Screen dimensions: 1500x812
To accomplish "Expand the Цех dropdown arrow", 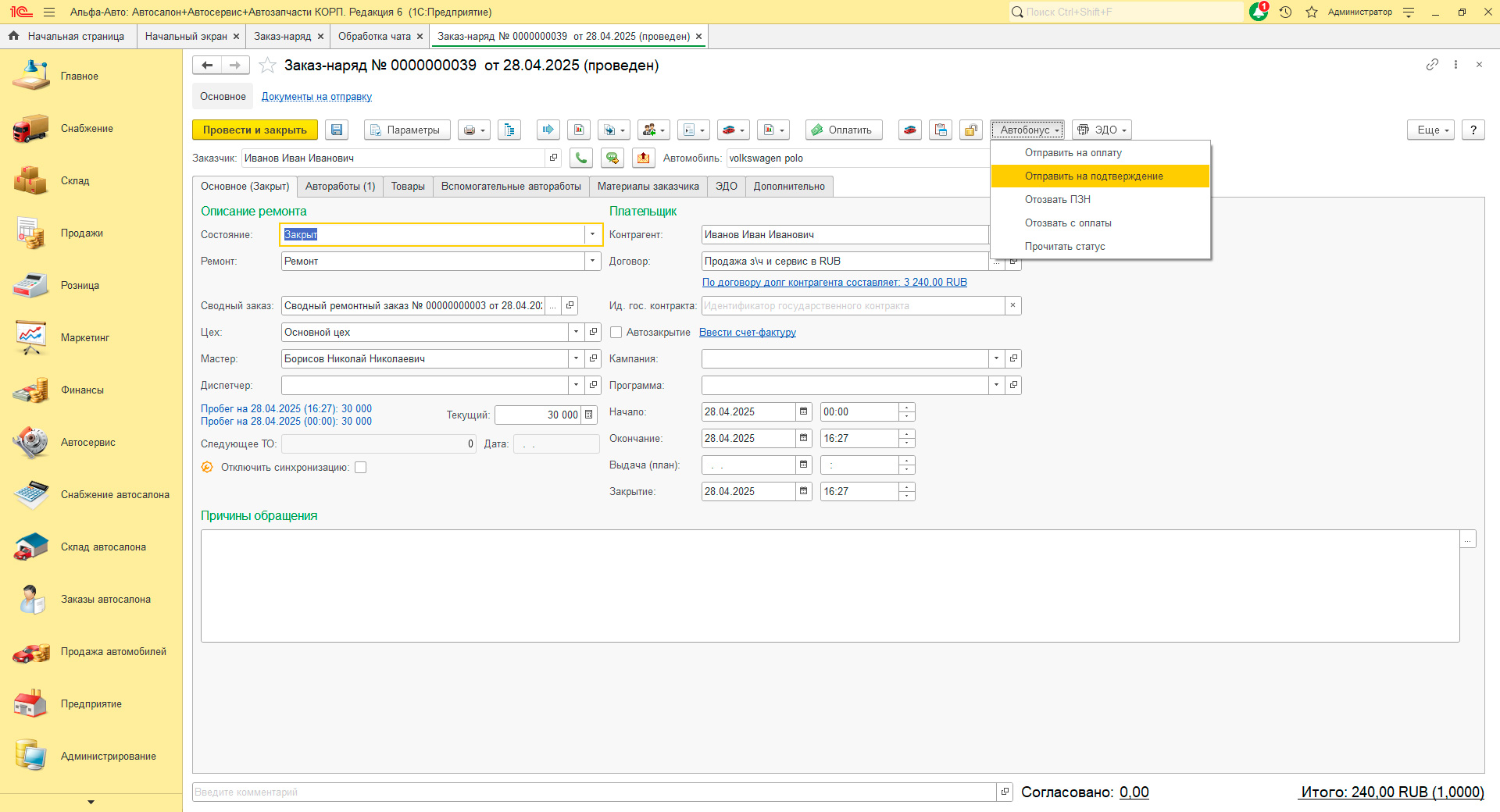I will tap(576, 332).
